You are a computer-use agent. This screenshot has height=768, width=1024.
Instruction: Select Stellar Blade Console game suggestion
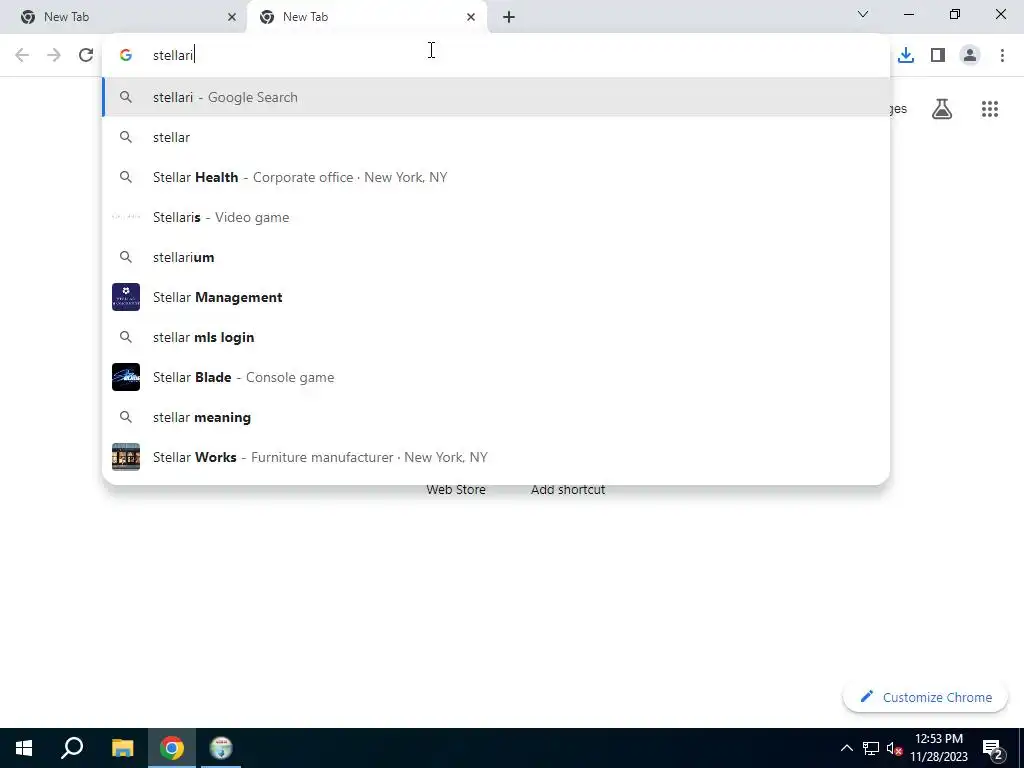point(496,377)
